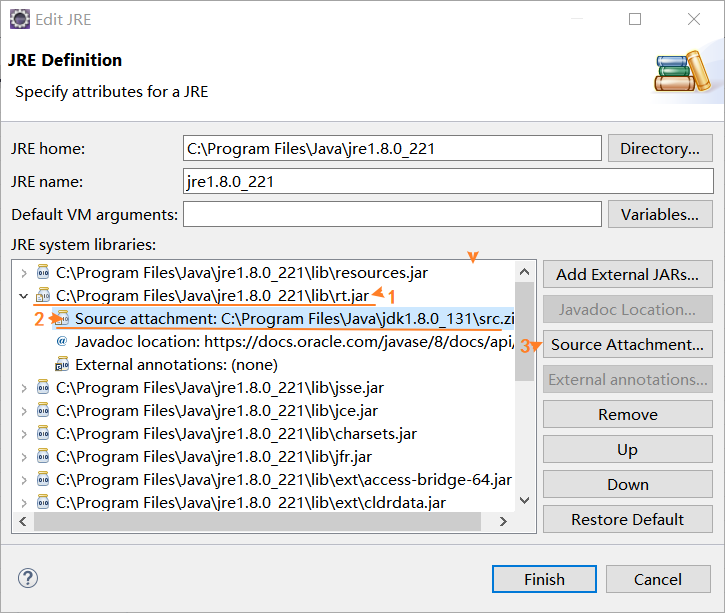Click the access-bridge-64.jar jar icon
The height and width of the screenshot is (613, 725).
point(43,480)
